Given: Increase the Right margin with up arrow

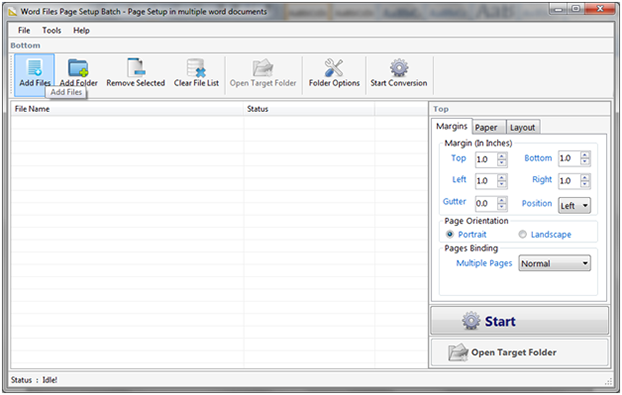Looking at the screenshot, I should [x=585, y=178].
